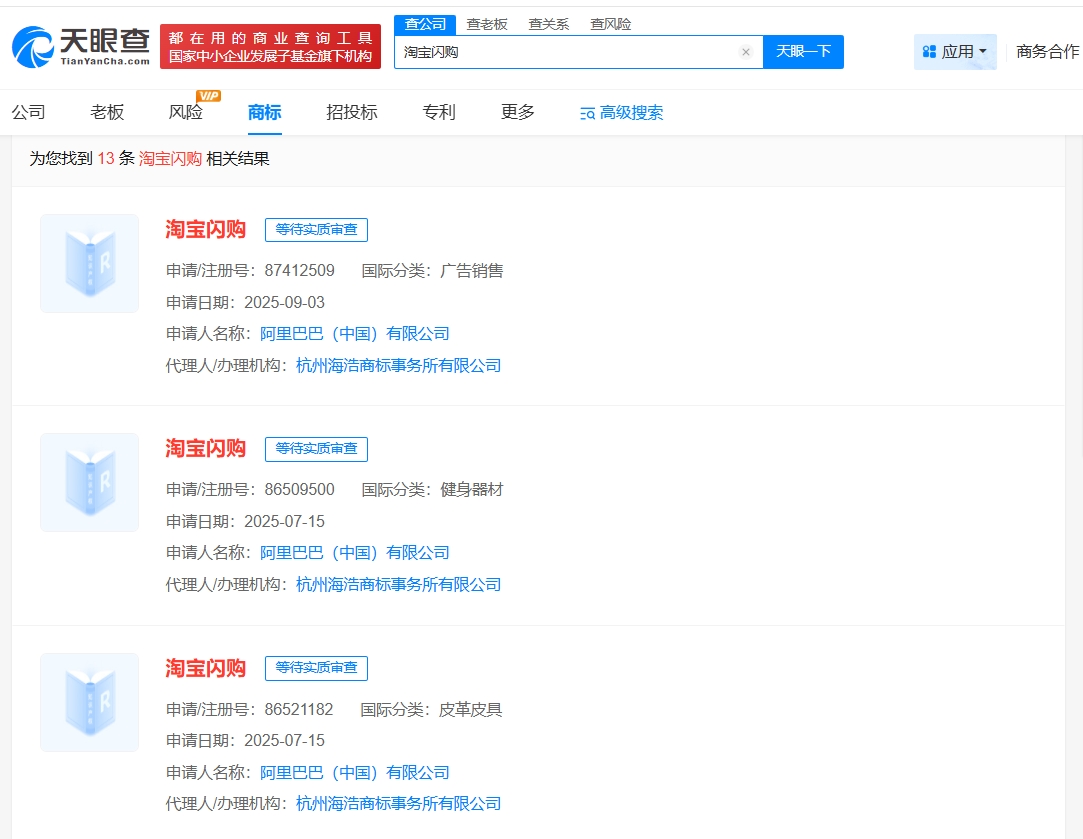This screenshot has height=839, width=1083.
Task: Open the first trademark thumbnail image
Action: pyautogui.click(x=89, y=263)
